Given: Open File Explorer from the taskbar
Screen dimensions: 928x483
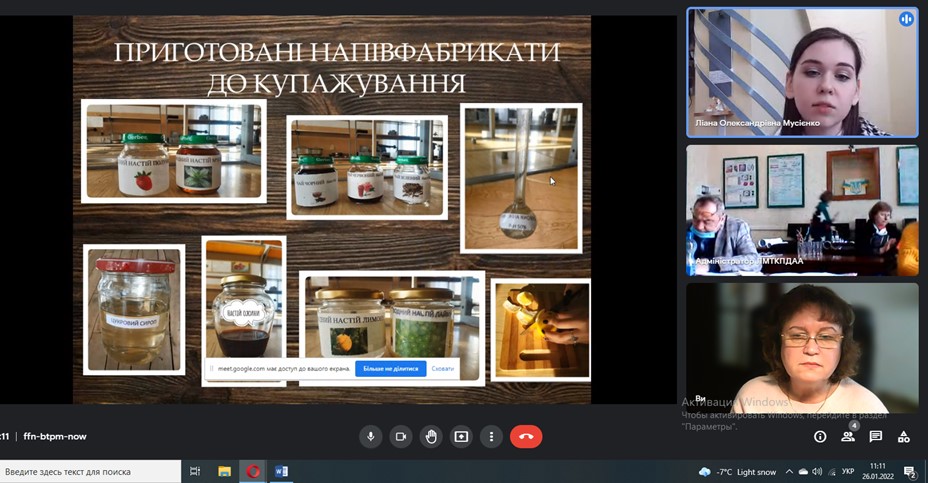Looking at the screenshot, I should click(224, 472).
